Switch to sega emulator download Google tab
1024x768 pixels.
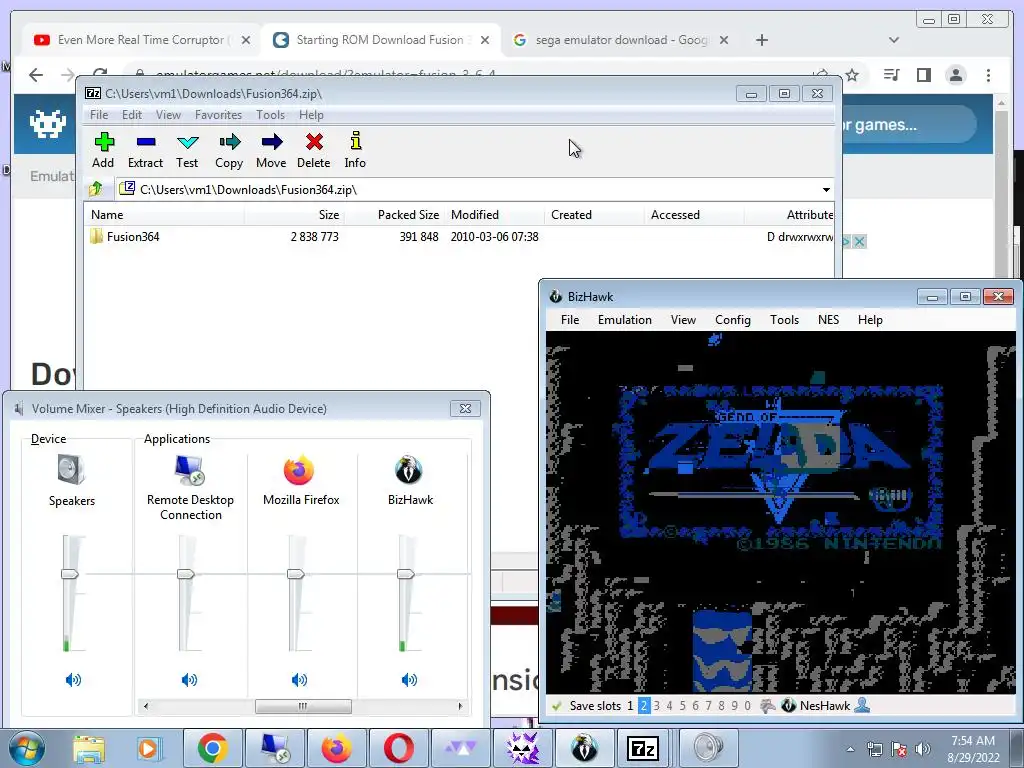point(620,40)
